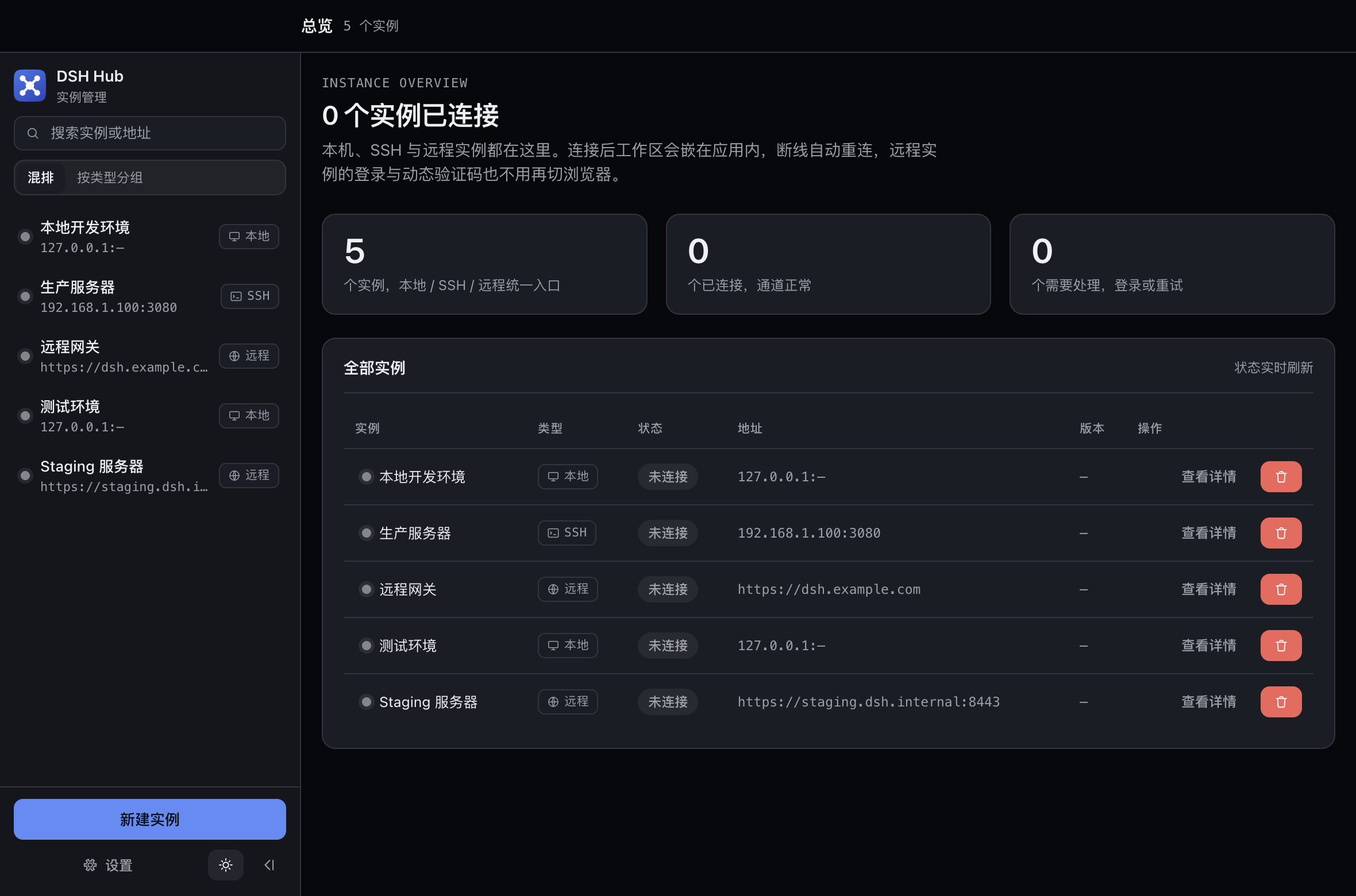Click the 版本 column header
This screenshot has height=896, width=1356.
coord(1092,428)
